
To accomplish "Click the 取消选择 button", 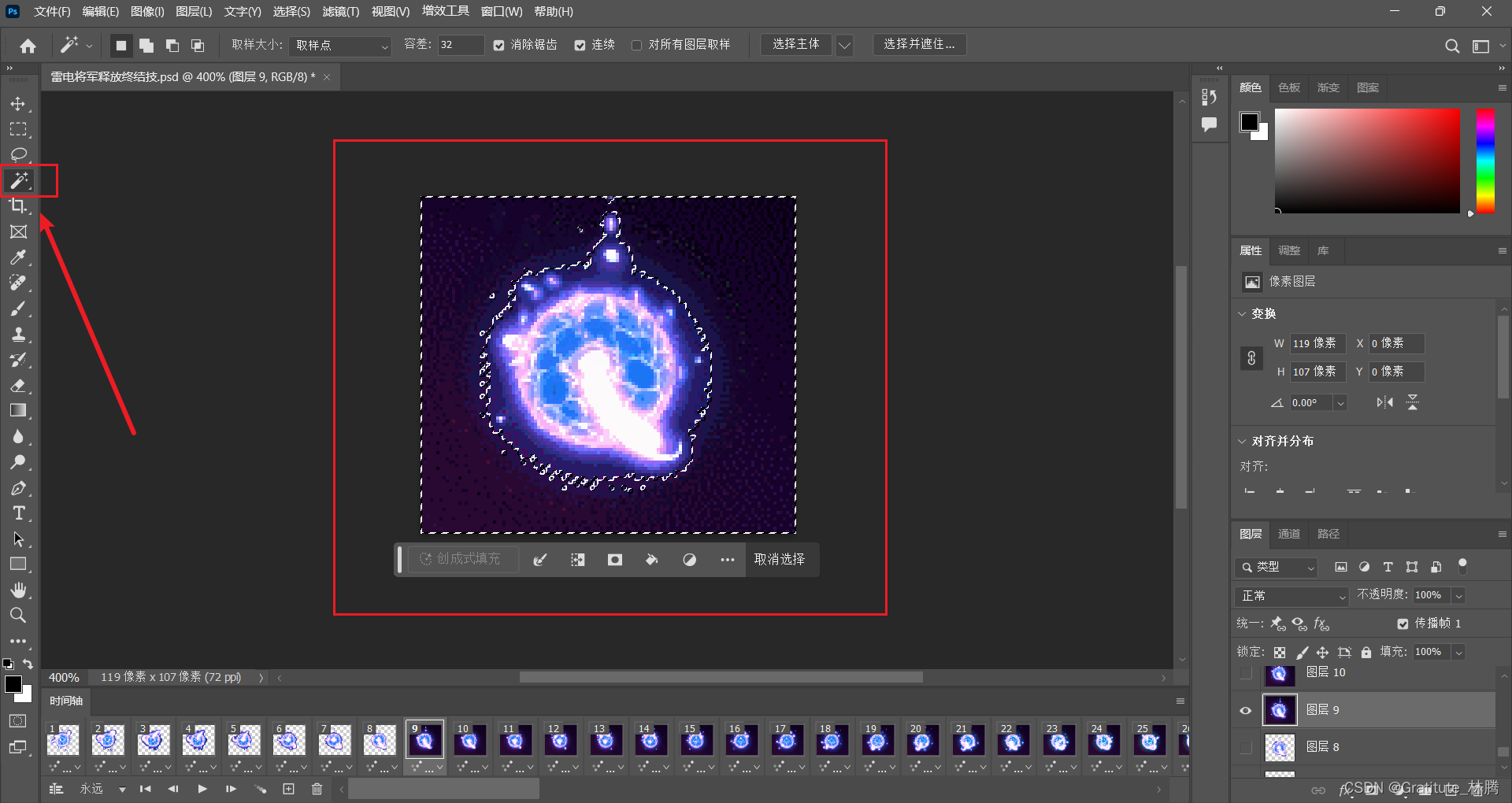I will 780,560.
